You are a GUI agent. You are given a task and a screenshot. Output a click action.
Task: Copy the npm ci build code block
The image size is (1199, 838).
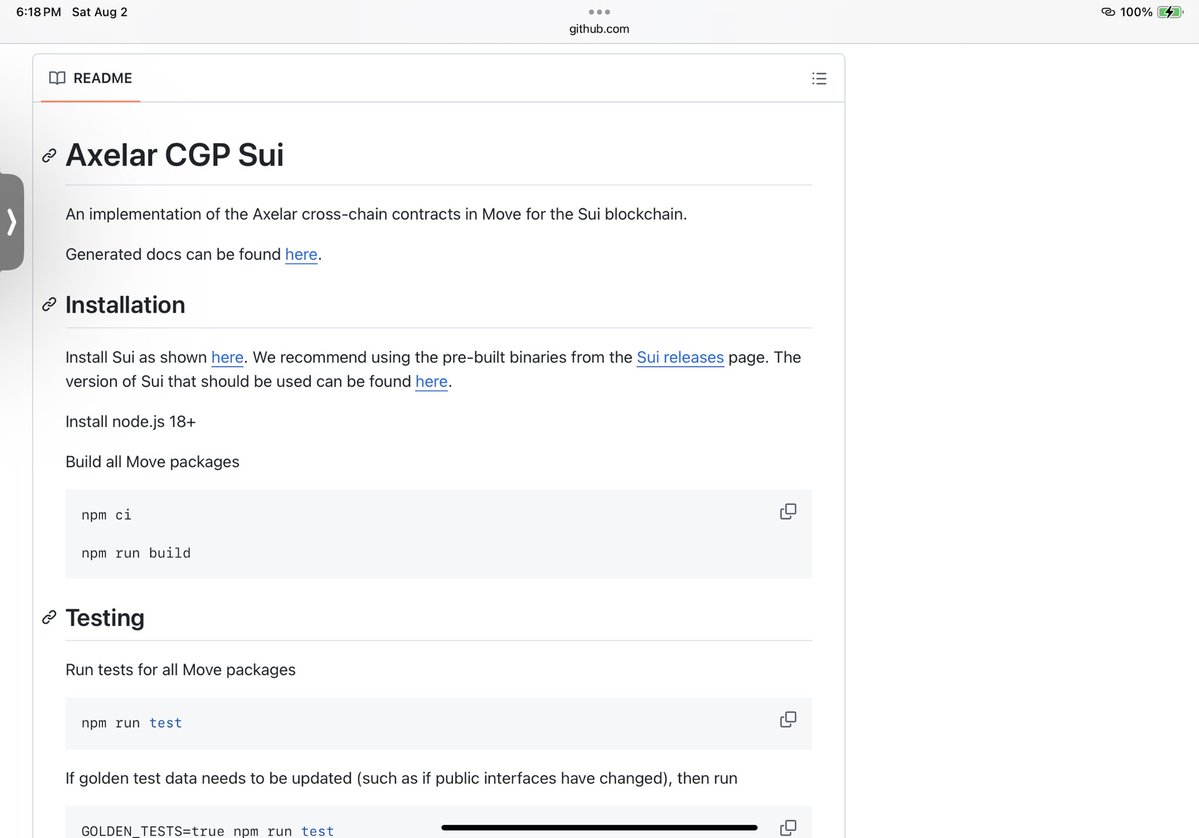click(x=788, y=512)
